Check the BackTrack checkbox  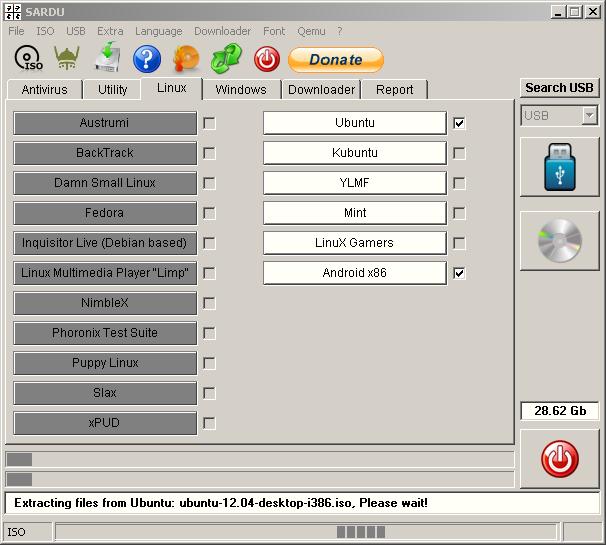209,153
